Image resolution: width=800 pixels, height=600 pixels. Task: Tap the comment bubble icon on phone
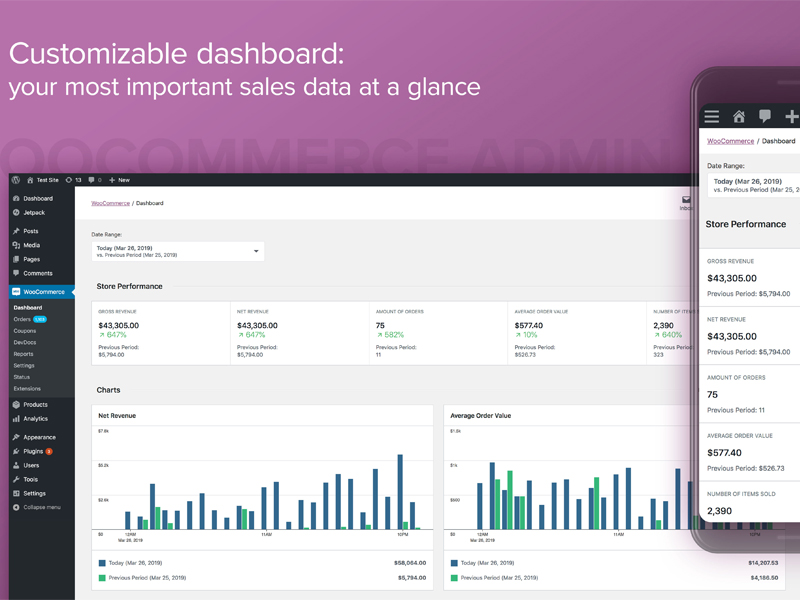[x=765, y=116]
